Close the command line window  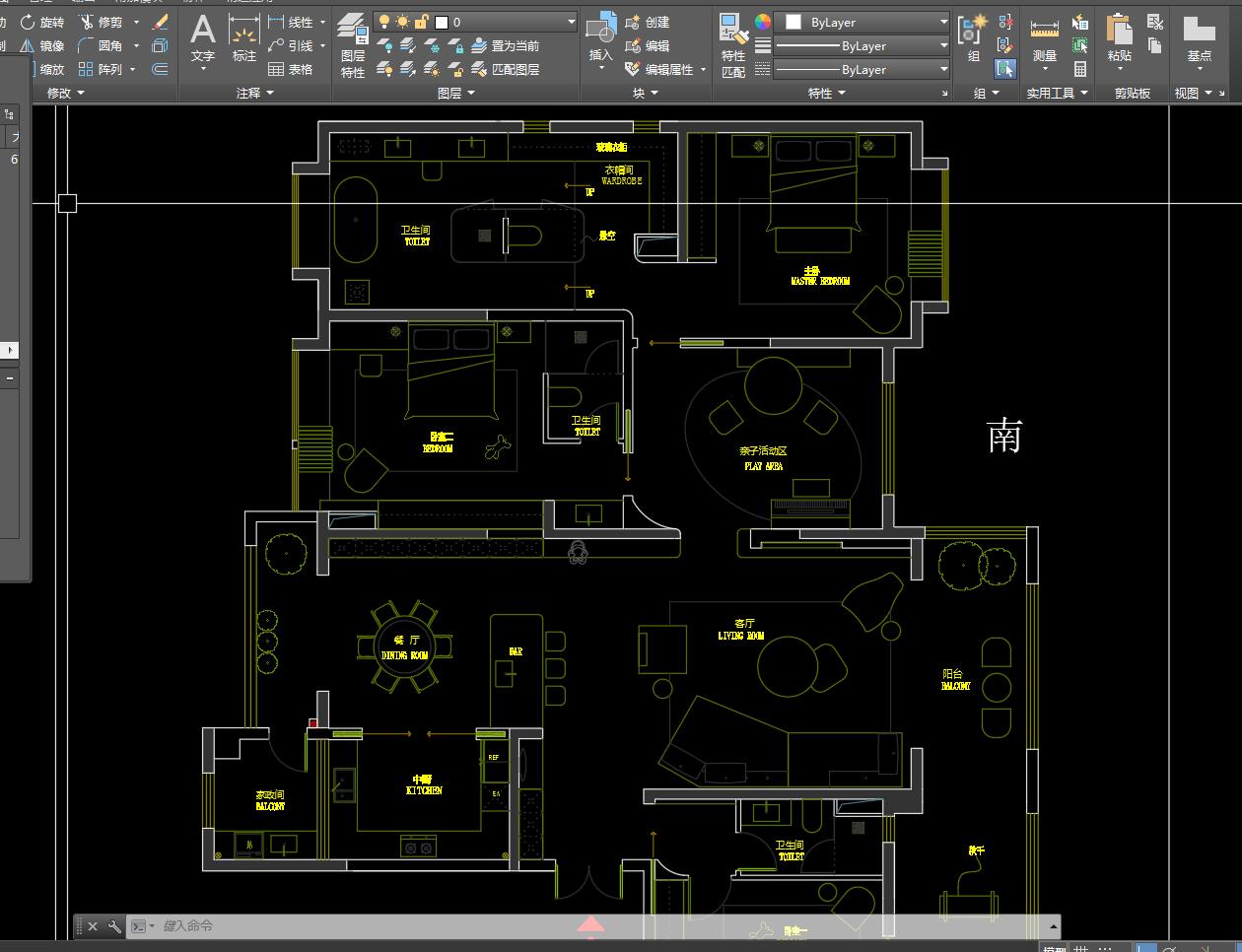93,926
